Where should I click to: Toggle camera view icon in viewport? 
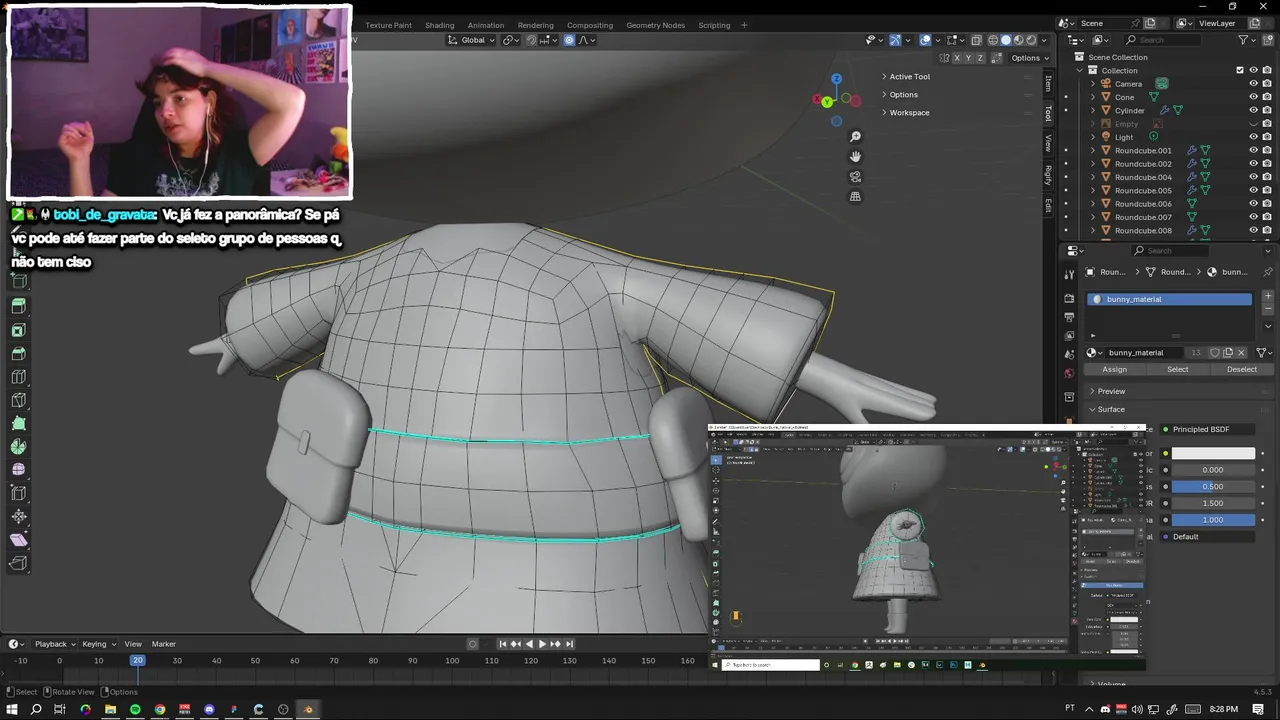(x=855, y=176)
